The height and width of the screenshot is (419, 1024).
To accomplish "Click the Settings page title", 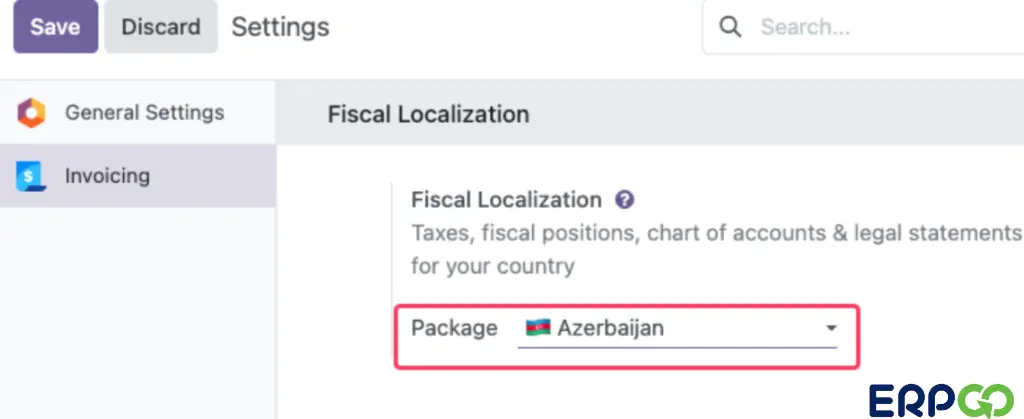I will 280,27.
